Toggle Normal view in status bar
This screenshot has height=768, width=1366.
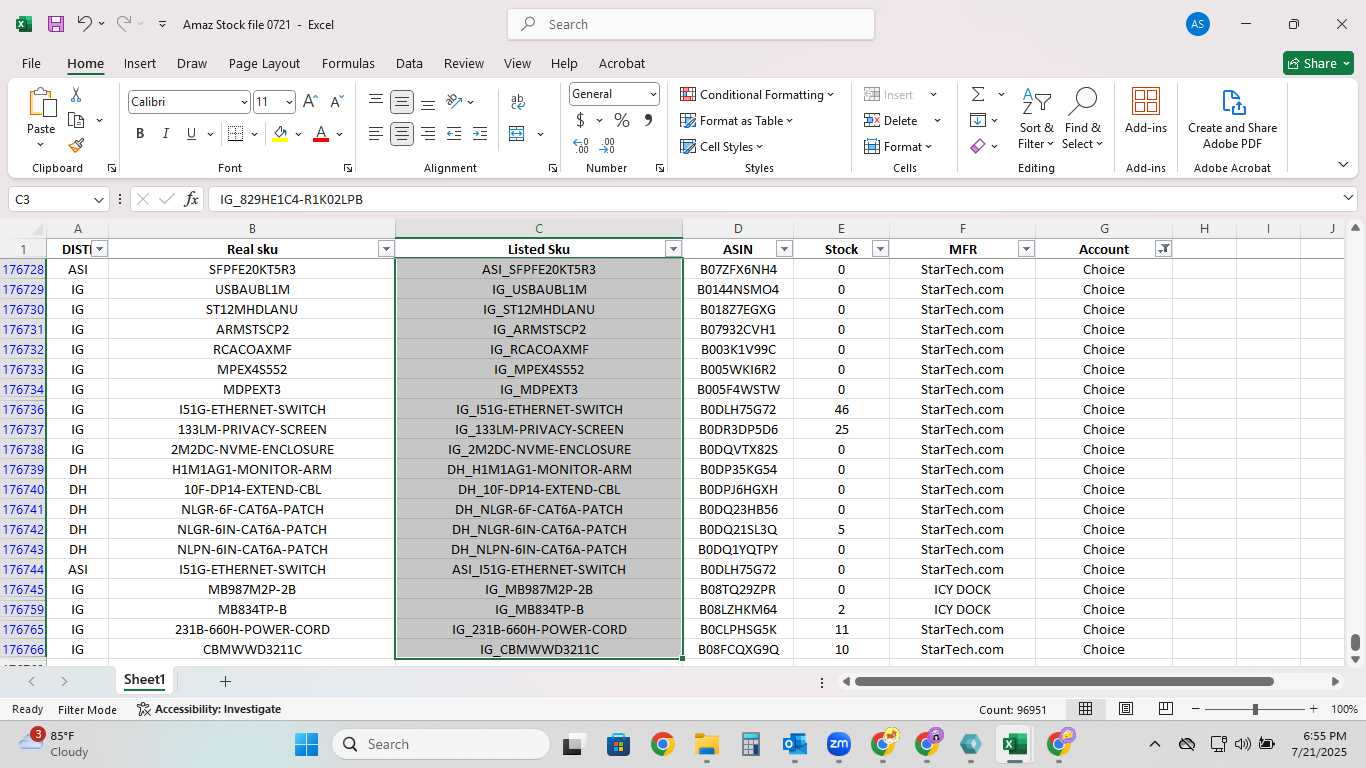click(x=1085, y=709)
